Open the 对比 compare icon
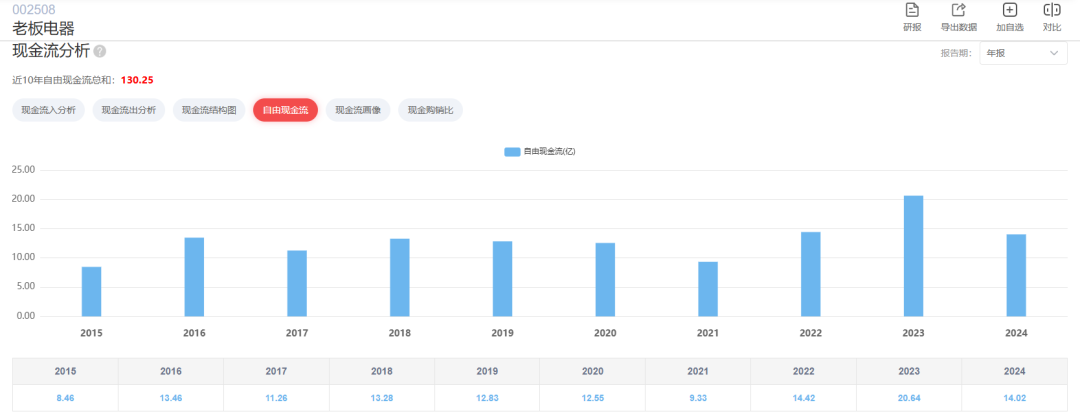The height and width of the screenshot is (416, 1080). pos(1052,10)
